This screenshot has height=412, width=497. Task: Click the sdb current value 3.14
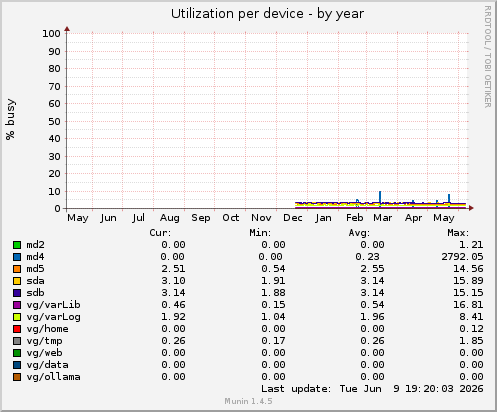click(173, 293)
